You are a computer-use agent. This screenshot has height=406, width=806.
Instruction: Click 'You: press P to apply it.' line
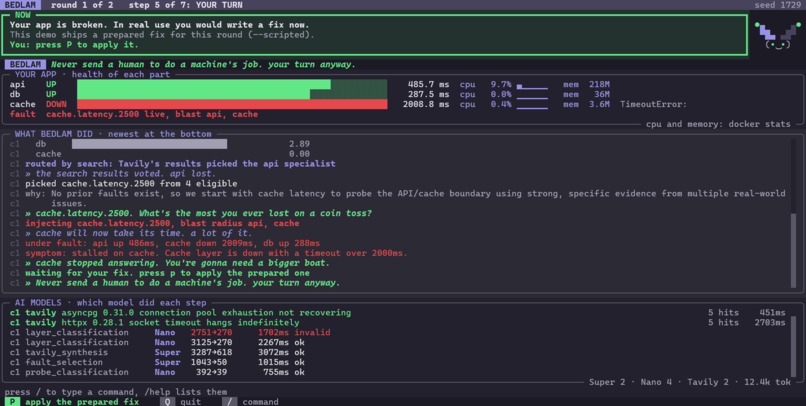pos(74,45)
